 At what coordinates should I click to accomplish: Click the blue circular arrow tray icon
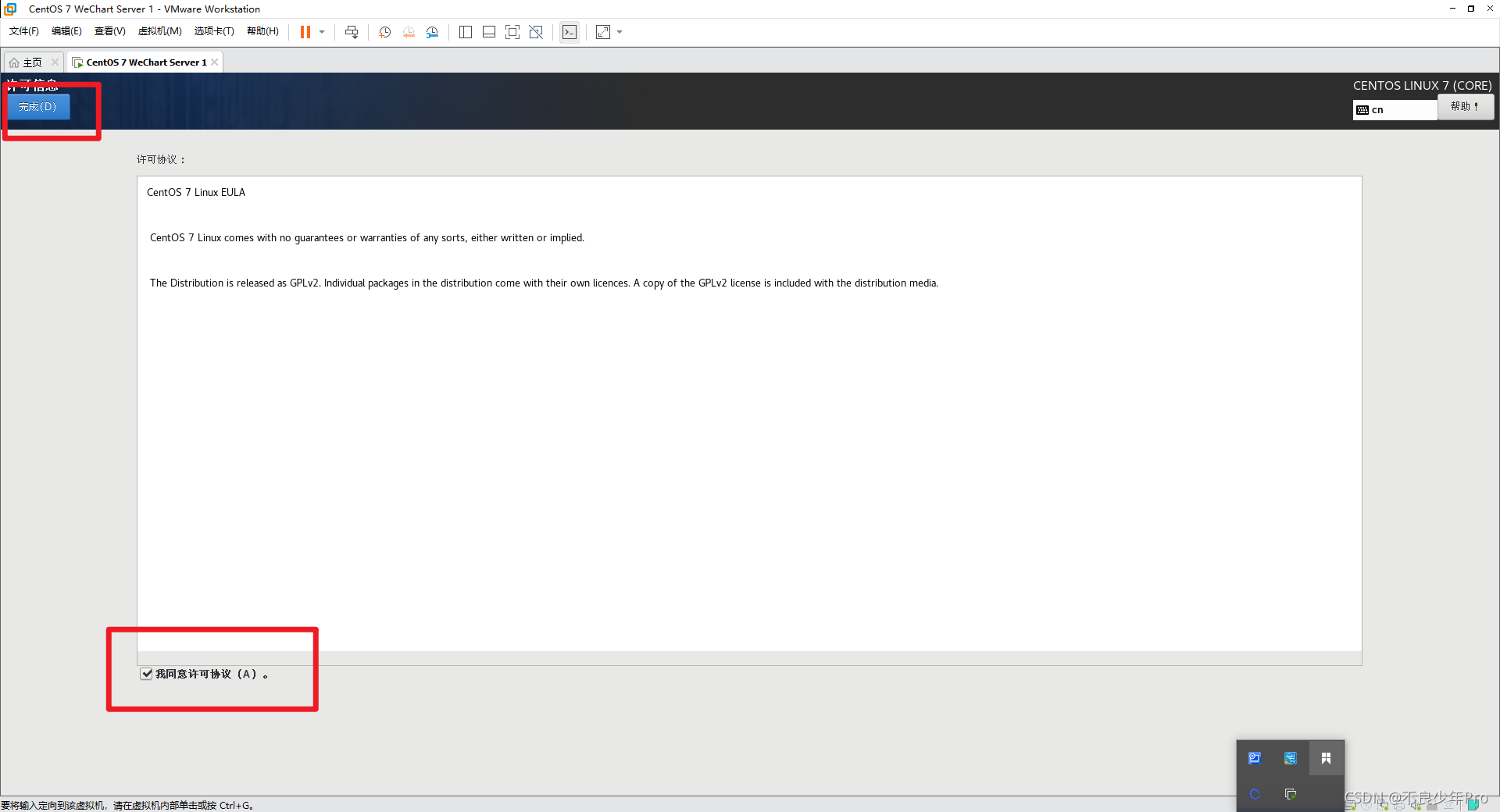[x=1255, y=794]
